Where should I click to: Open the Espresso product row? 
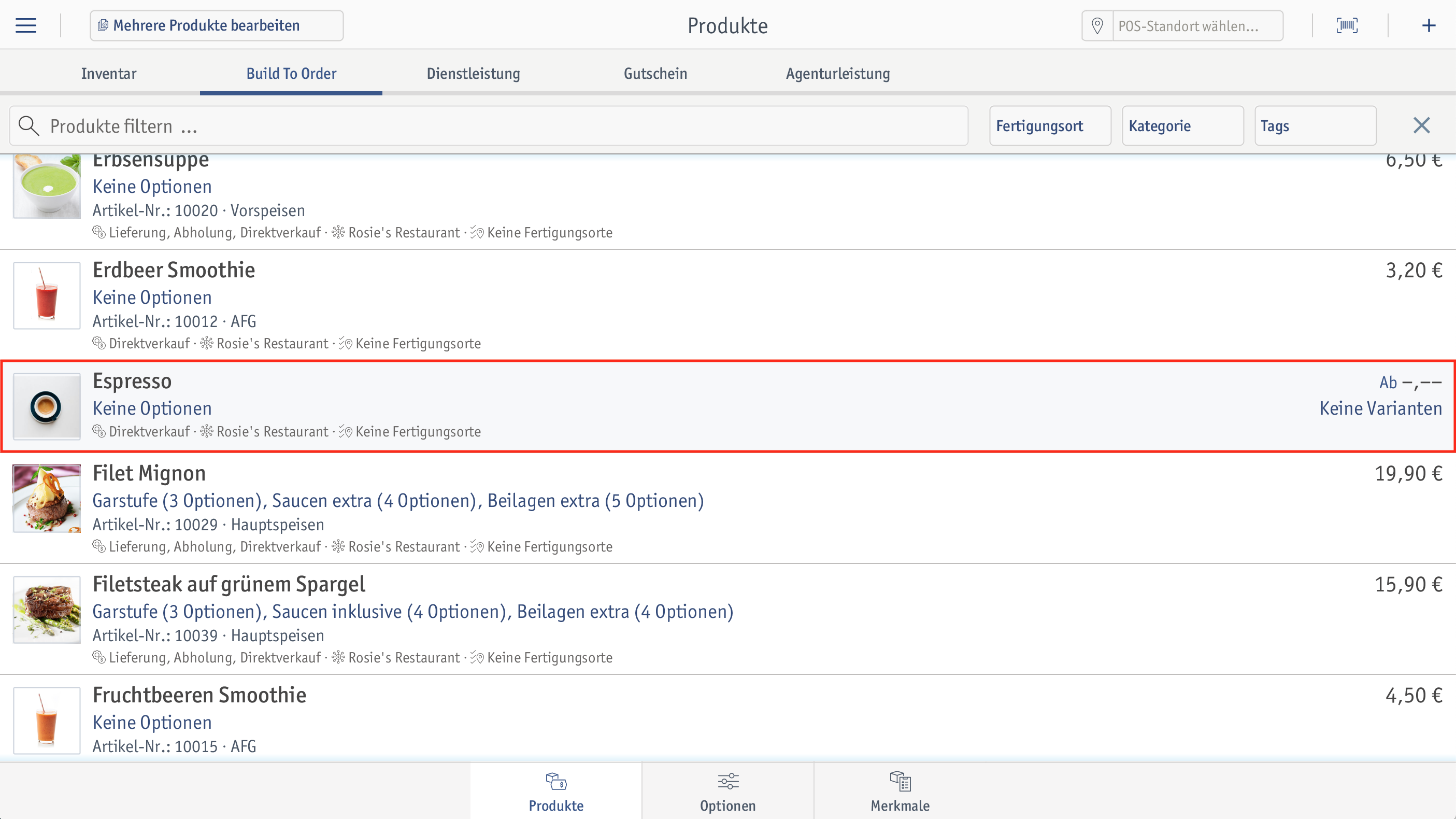(x=728, y=406)
